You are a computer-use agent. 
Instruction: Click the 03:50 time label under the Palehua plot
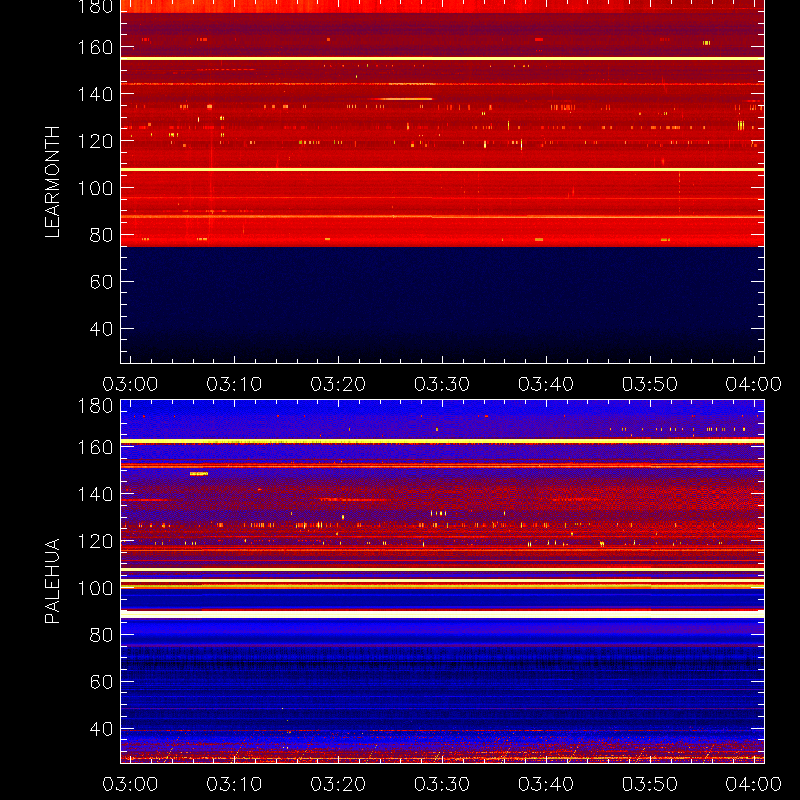[650, 784]
